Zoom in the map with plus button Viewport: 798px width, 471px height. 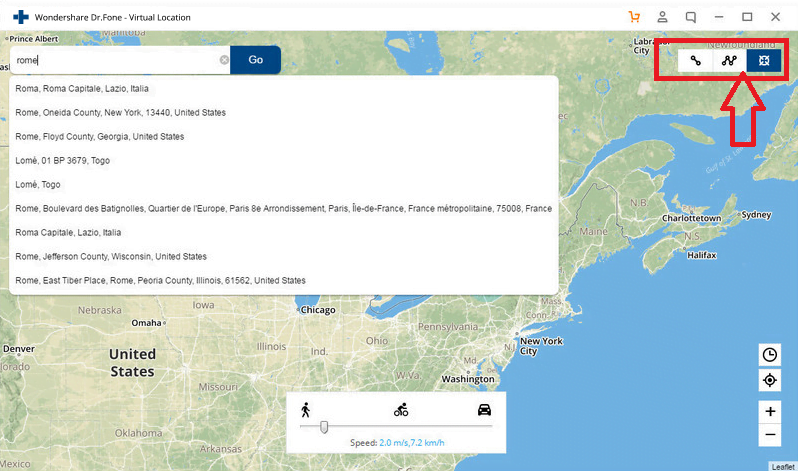(769, 411)
